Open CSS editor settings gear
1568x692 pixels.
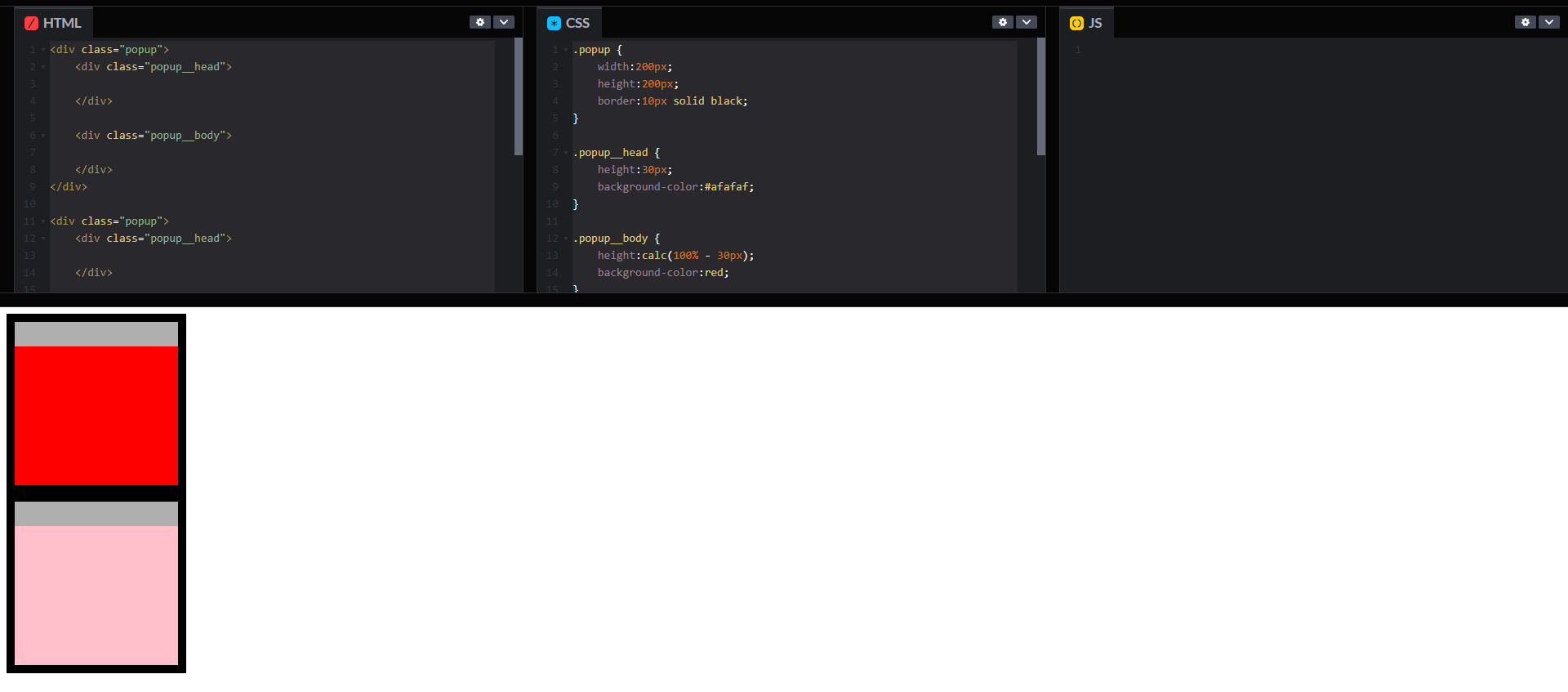click(1003, 22)
